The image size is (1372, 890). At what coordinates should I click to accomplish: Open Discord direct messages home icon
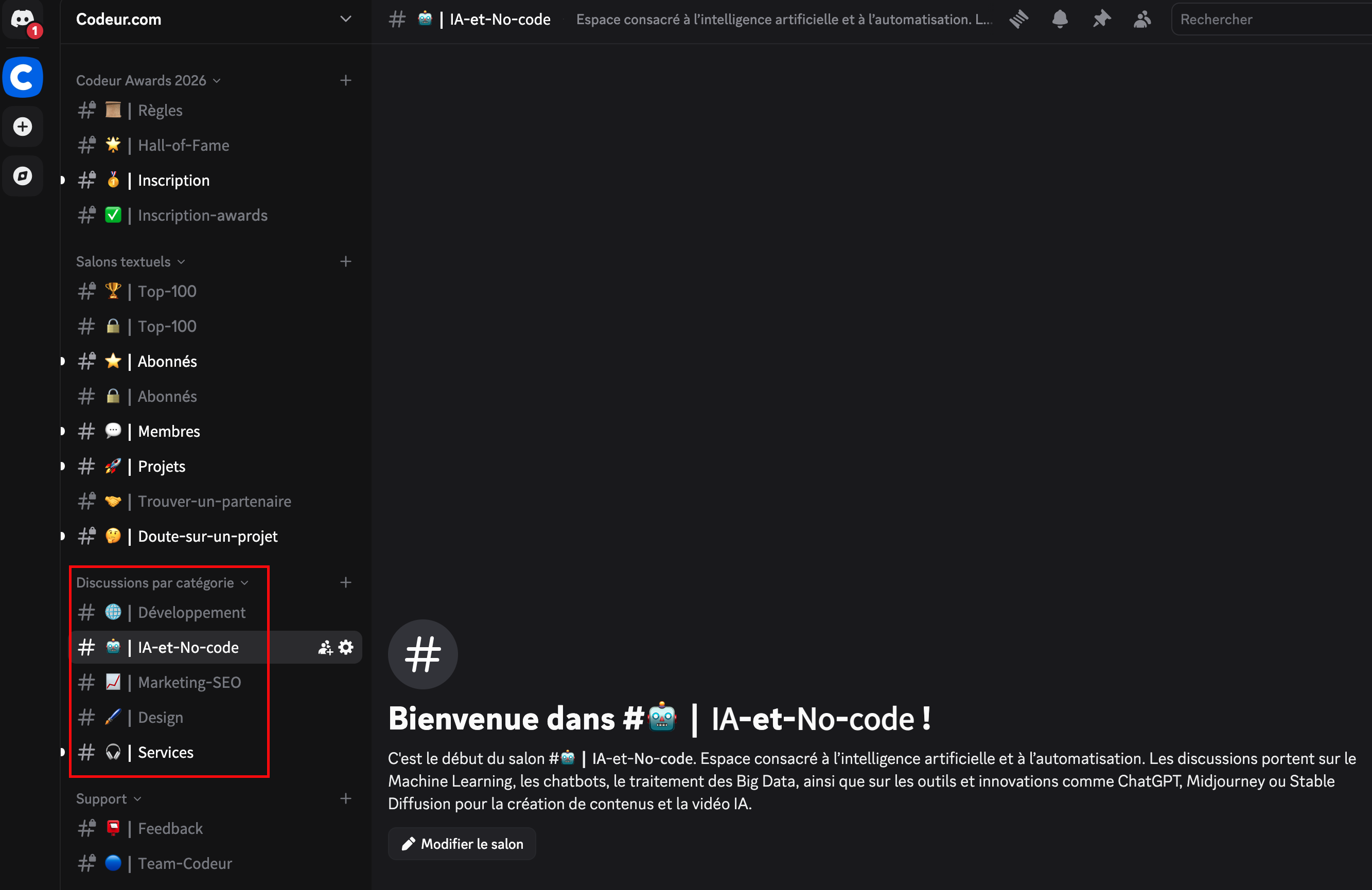23,19
